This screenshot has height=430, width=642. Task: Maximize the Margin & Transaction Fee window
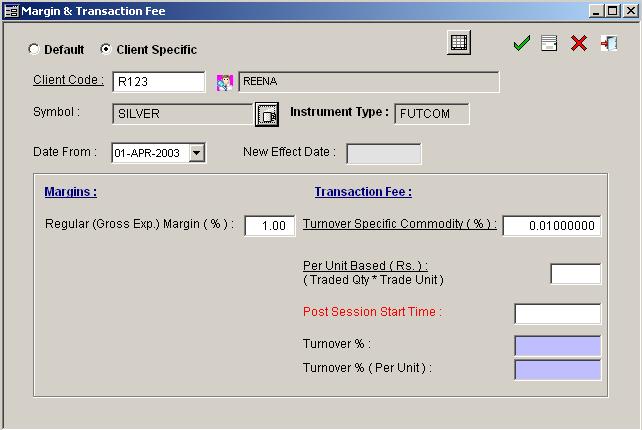click(x=610, y=11)
